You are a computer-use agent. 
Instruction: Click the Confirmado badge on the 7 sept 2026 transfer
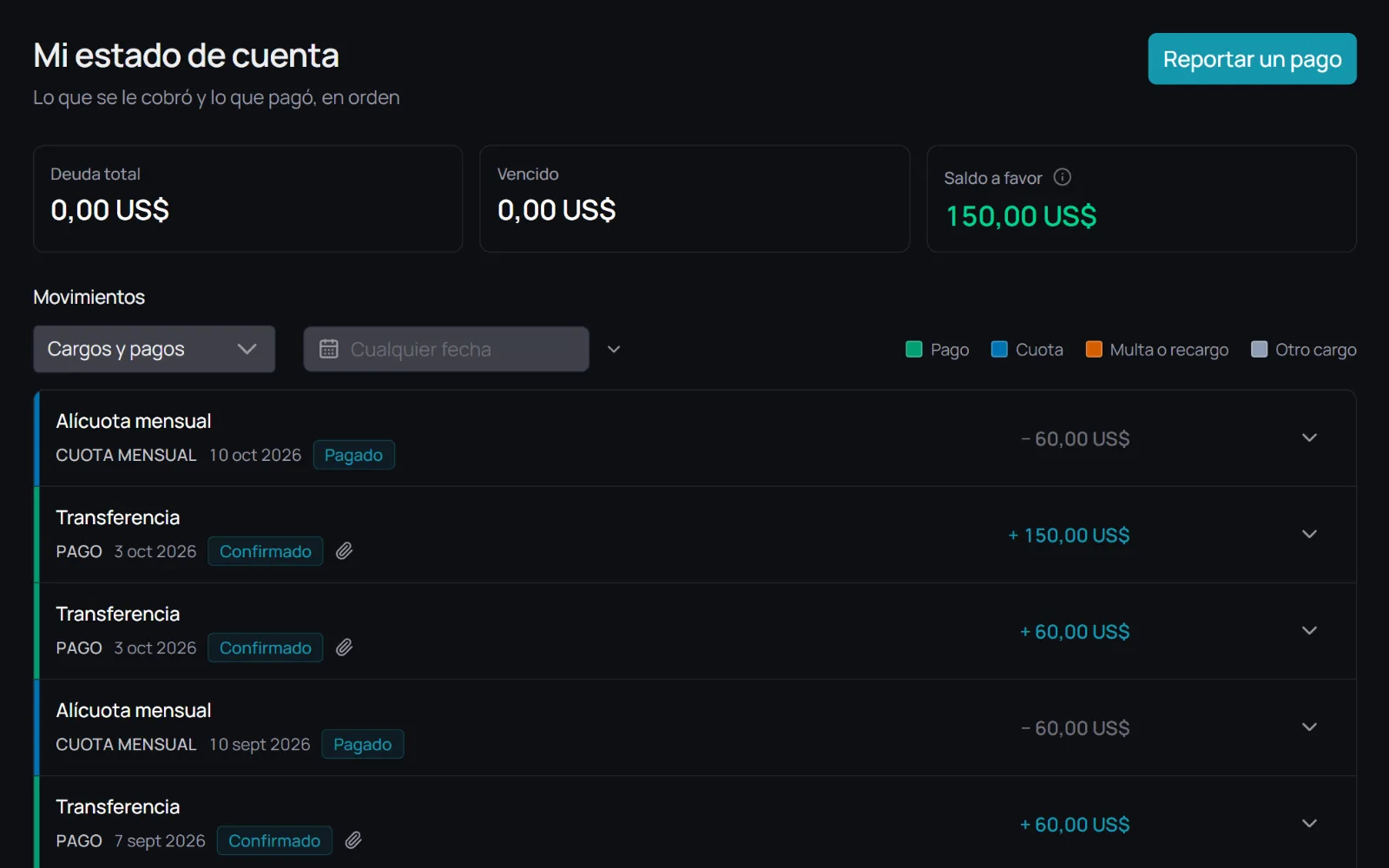point(274,840)
